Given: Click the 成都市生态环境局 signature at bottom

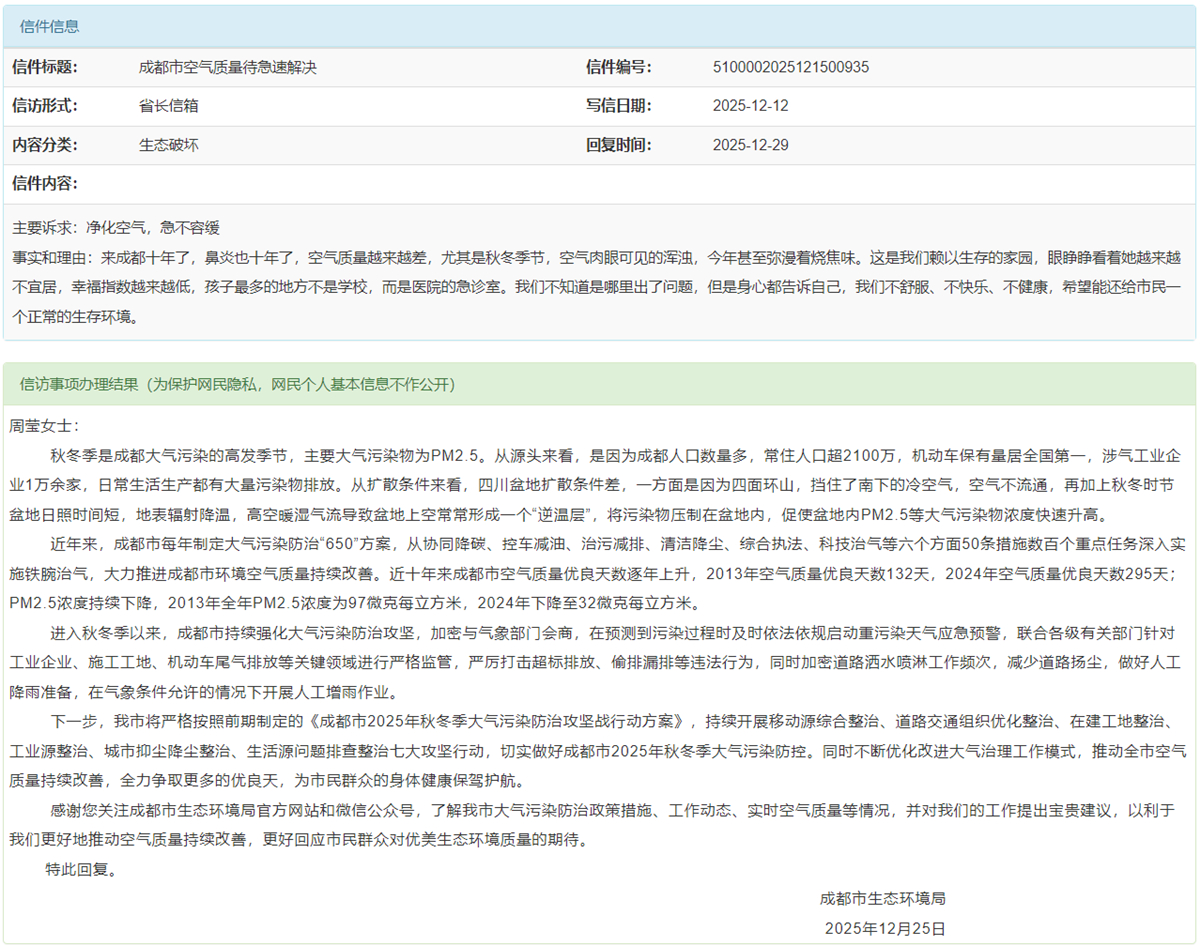Looking at the screenshot, I should (x=883, y=898).
